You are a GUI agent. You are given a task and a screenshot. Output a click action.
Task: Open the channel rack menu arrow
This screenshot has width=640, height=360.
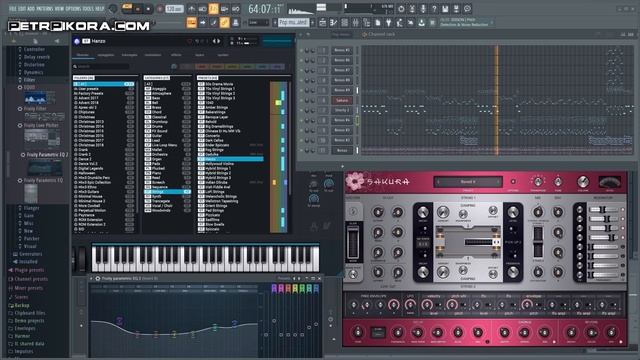point(302,35)
